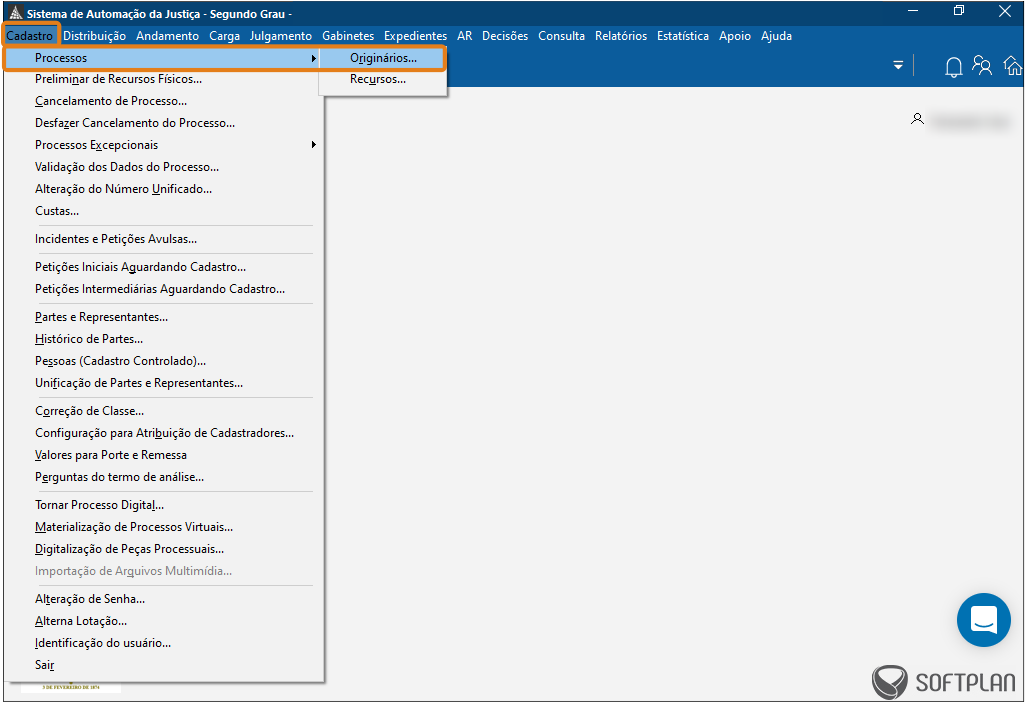Open the chat support bubble
Screen dimensions: 1025x703
click(984, 619)
